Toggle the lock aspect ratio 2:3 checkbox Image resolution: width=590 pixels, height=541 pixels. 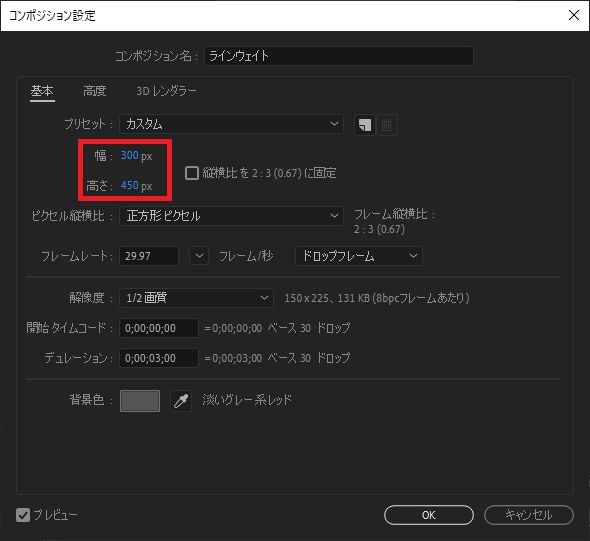pos(192,173)
